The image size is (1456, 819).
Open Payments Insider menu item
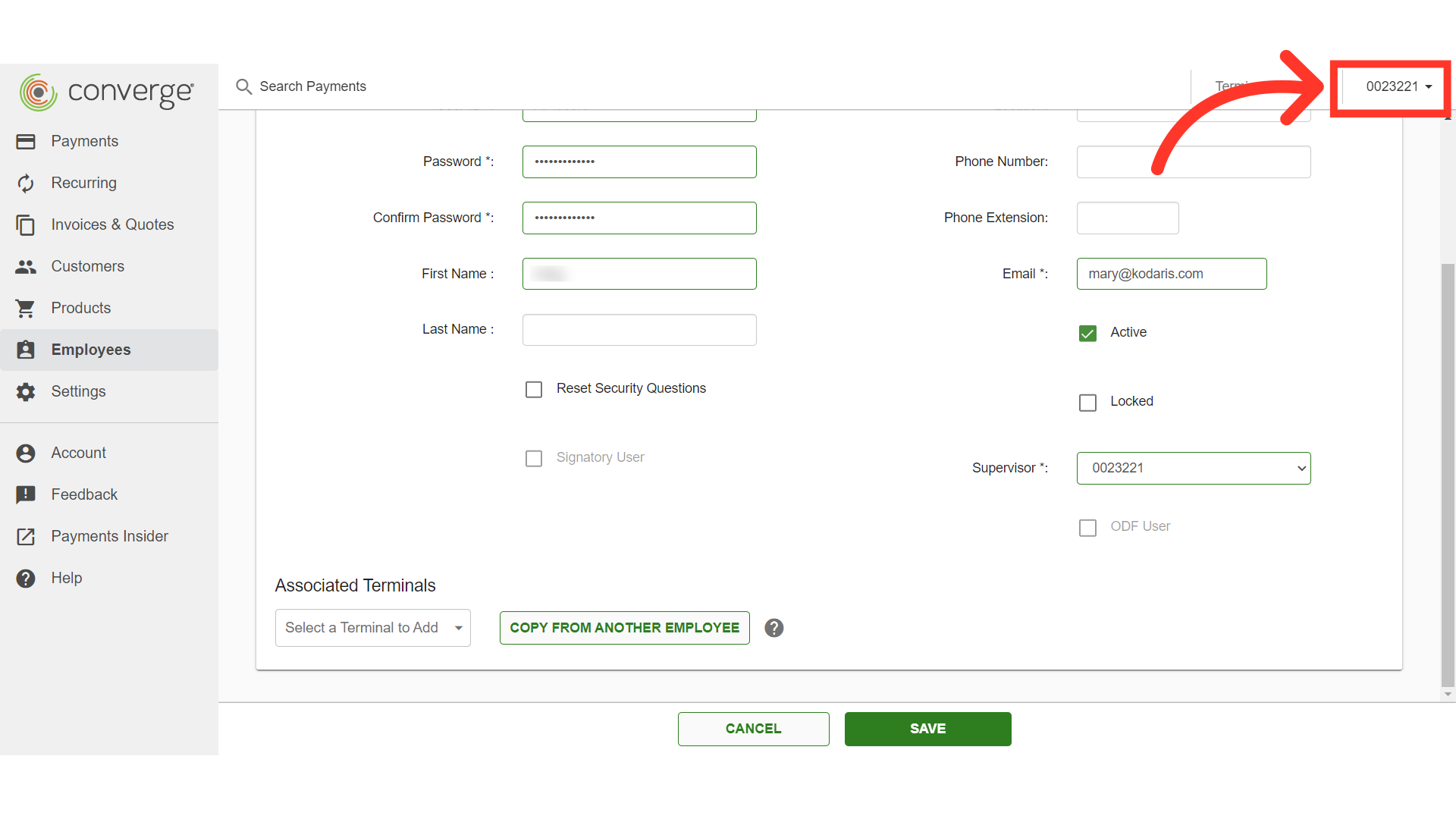[109, 536]
